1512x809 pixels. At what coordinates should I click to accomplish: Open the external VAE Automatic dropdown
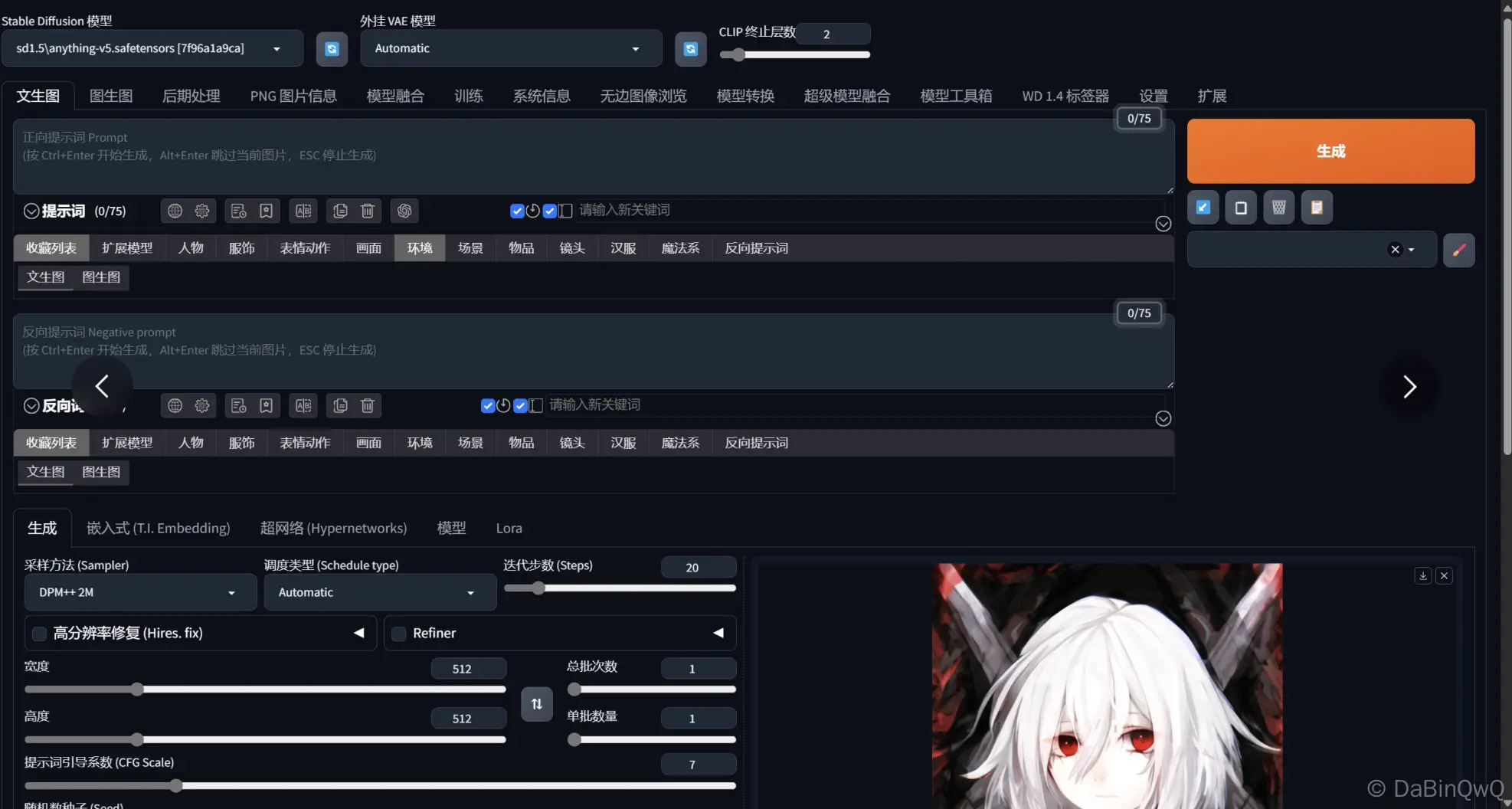(x=511, y=48)
